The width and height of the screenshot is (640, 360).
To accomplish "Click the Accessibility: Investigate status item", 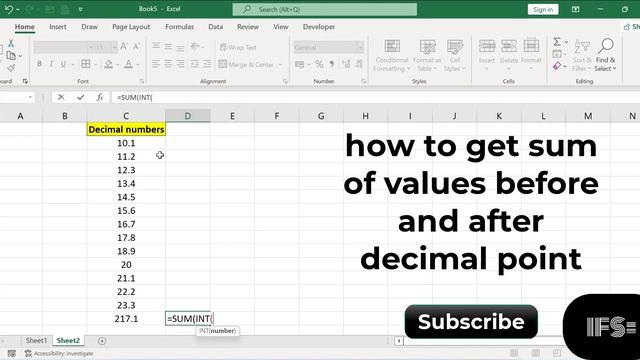I will coord(59,353).
